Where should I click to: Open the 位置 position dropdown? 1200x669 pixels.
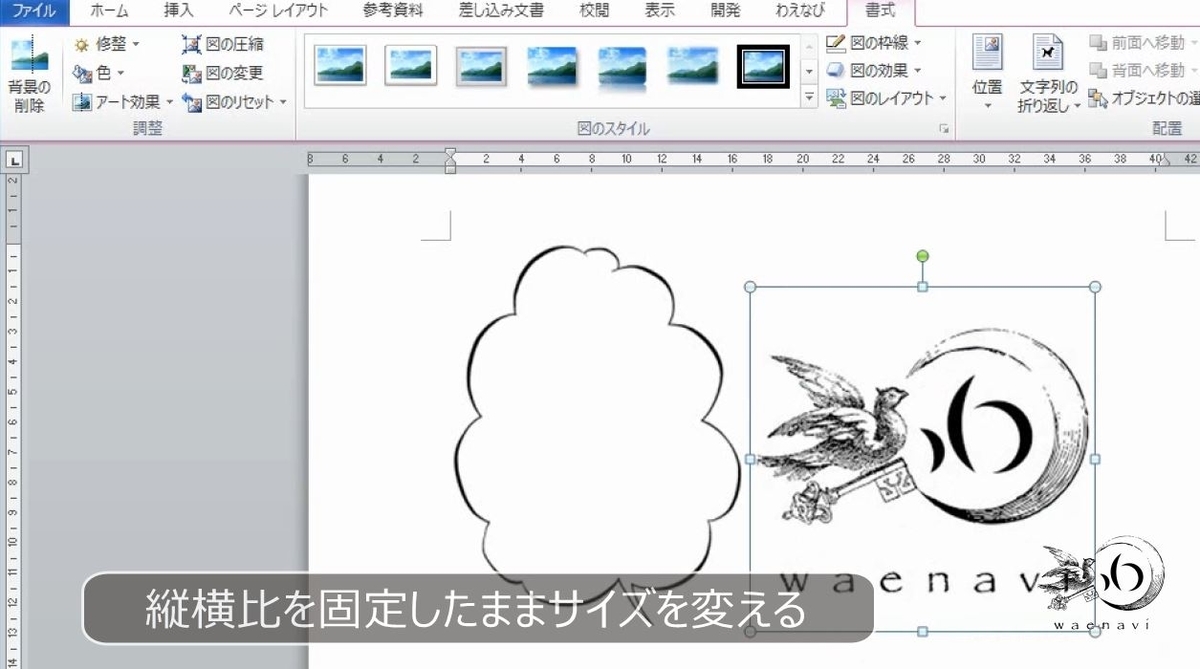[x=987, y=74]
